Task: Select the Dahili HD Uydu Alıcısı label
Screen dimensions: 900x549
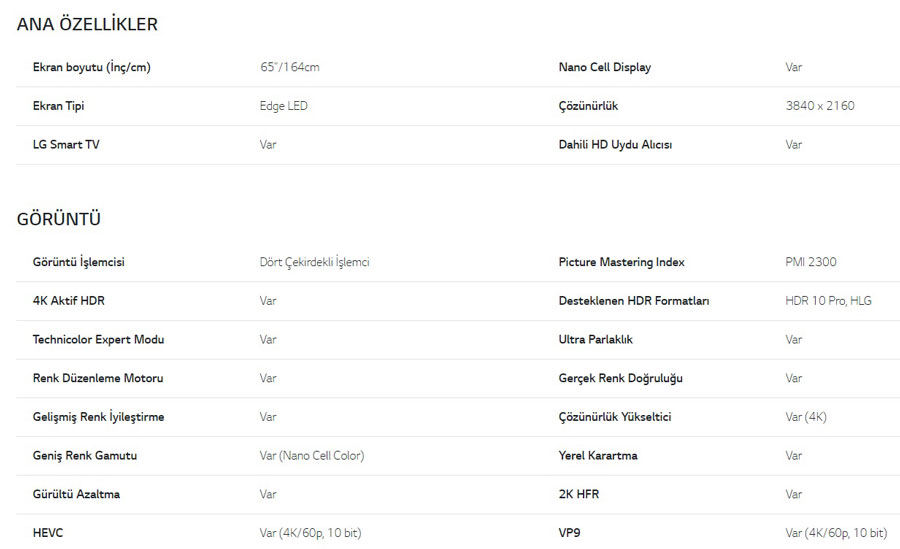Action: [x=615, y=145]
